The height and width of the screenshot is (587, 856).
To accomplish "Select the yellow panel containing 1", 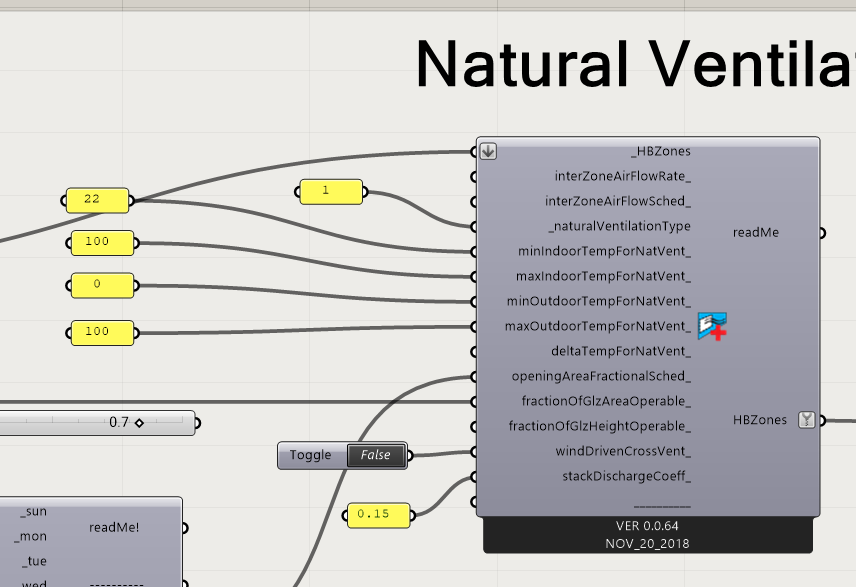I will [331, 192].
